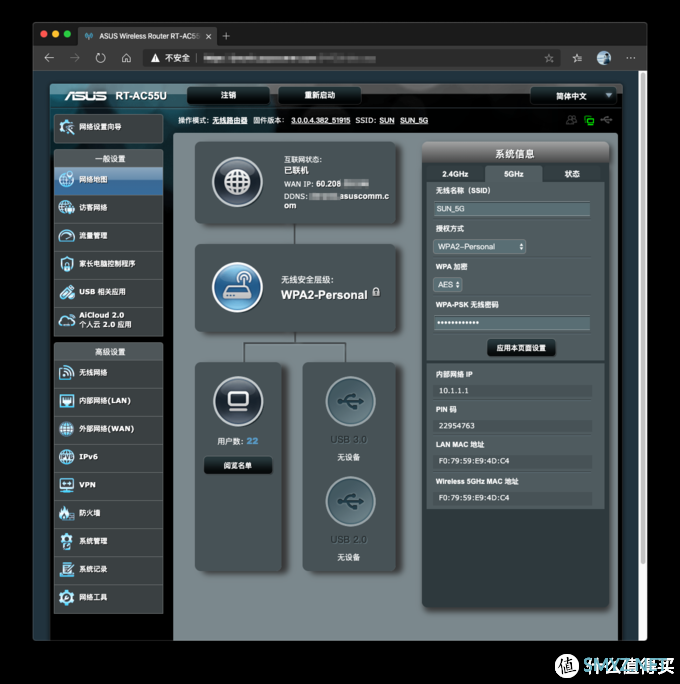Open 系统记录 system log
This screenshot has height=684, width=680.
click(x=109, y=569)
